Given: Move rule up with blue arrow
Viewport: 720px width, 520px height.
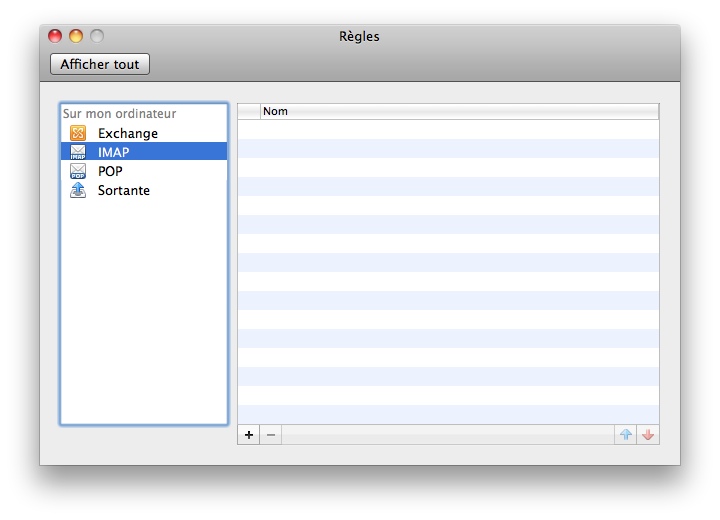Looking at the screenshot, I should 625,435.
